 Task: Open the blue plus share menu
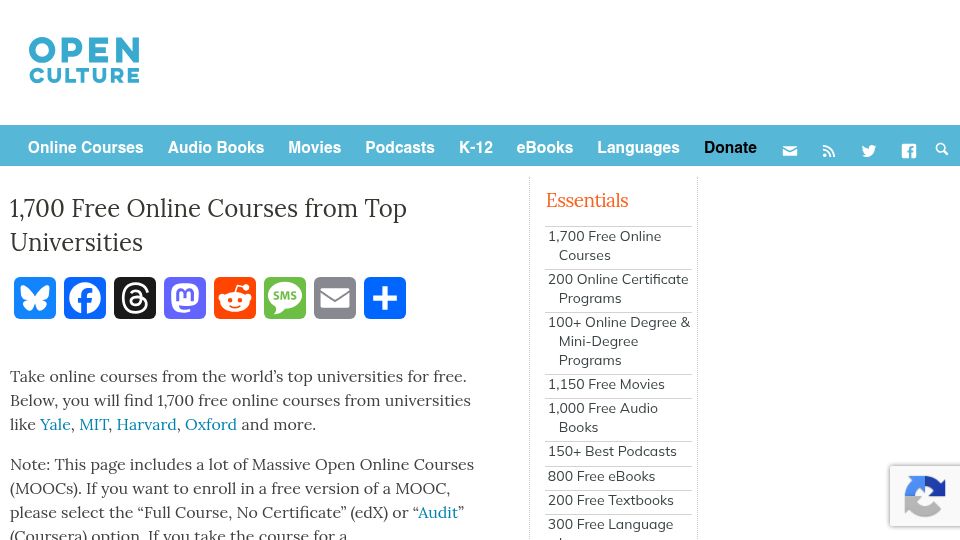click(385, 298)
